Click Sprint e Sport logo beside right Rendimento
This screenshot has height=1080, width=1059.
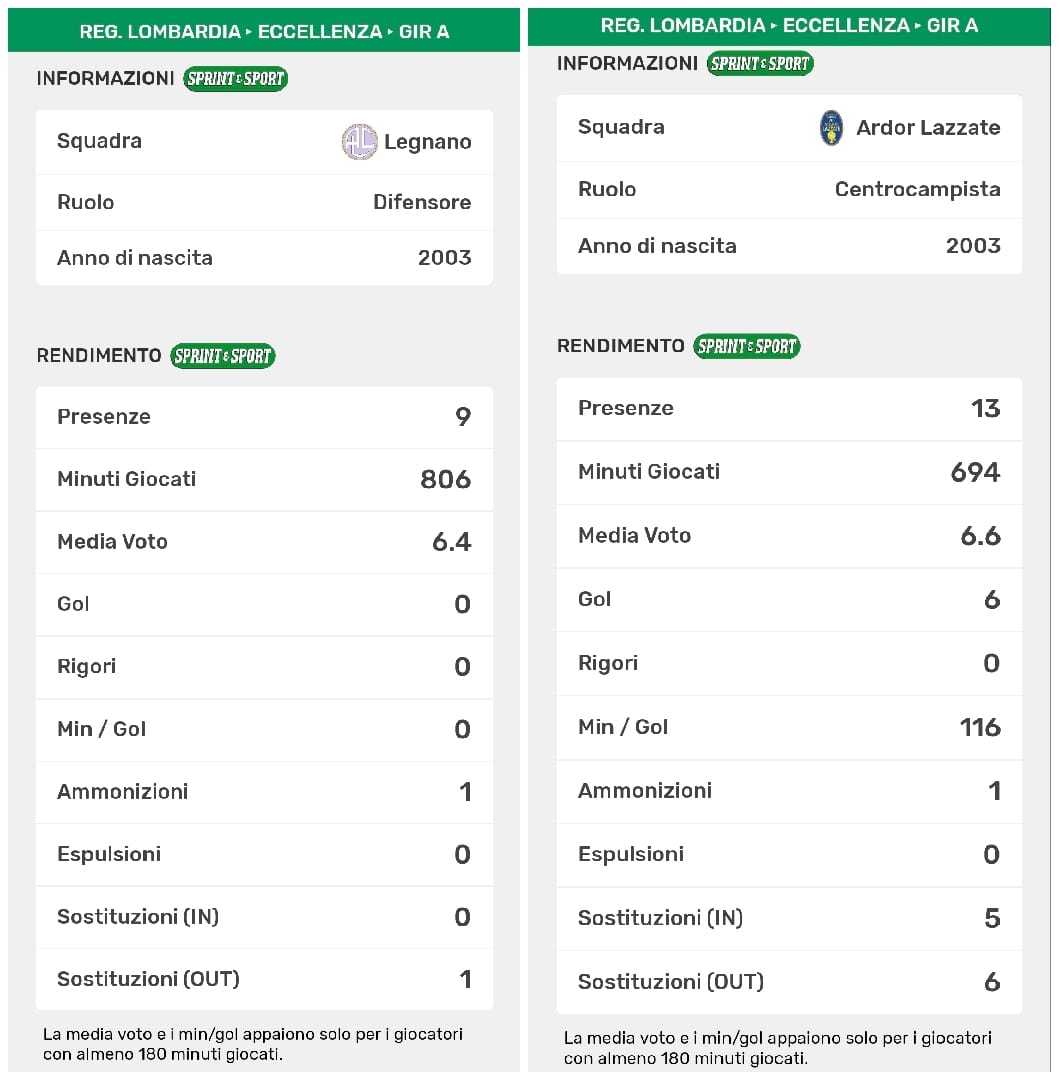click(x=747, y=346)
